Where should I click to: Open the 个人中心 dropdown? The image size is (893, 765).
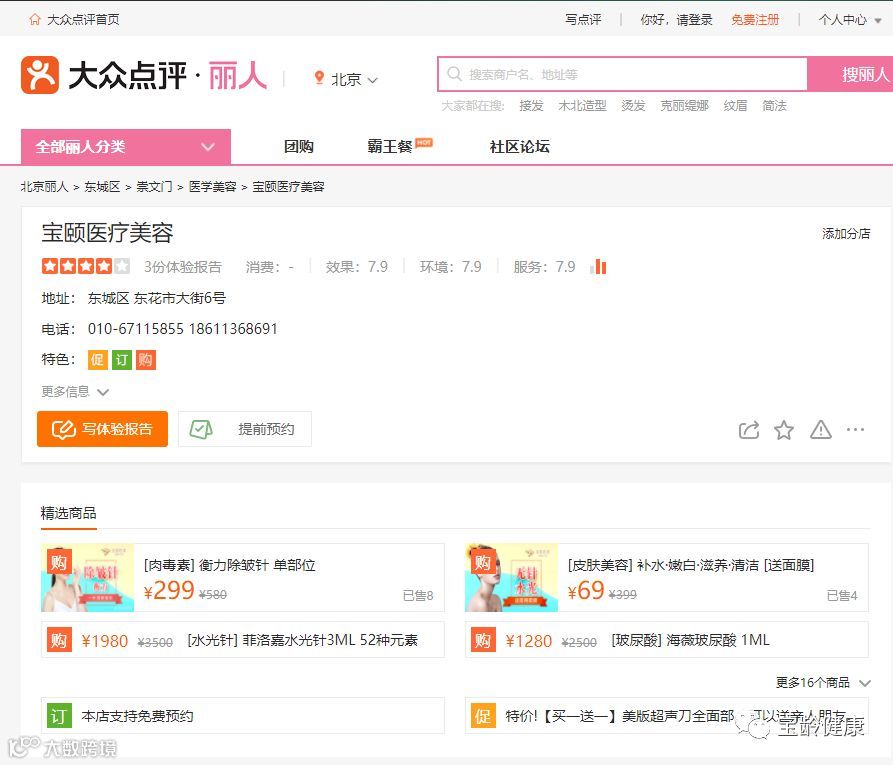(x=850, y=20)
